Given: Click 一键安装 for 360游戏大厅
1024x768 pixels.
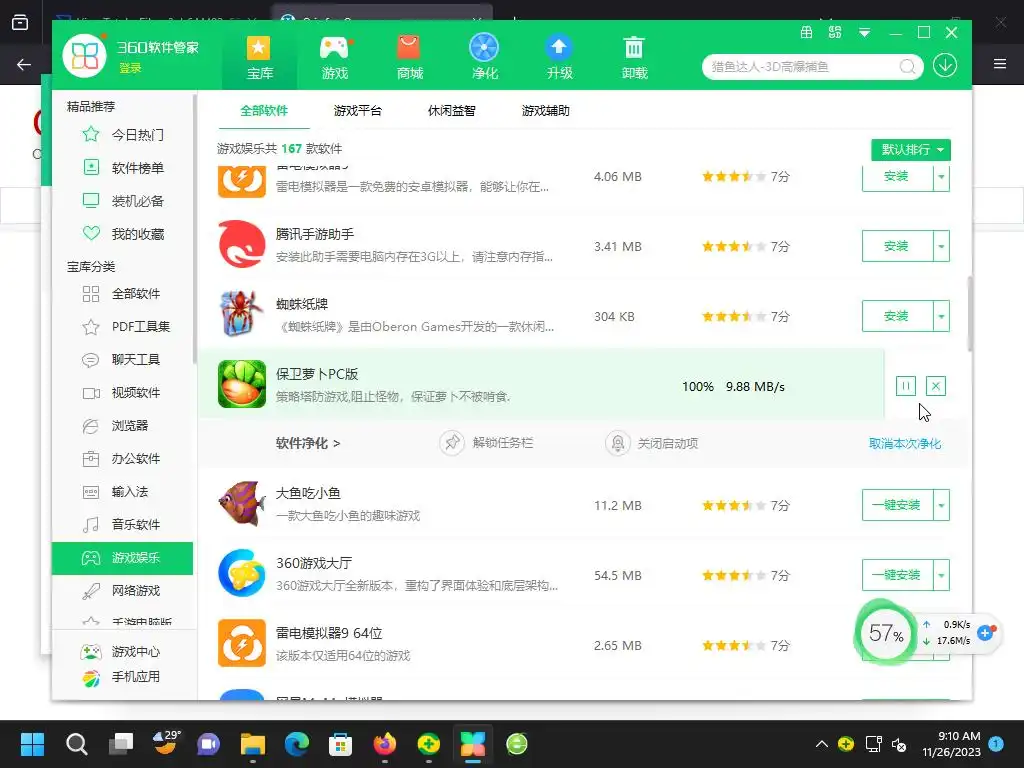Looking at the screenshot, I should (x=897, y=575).
